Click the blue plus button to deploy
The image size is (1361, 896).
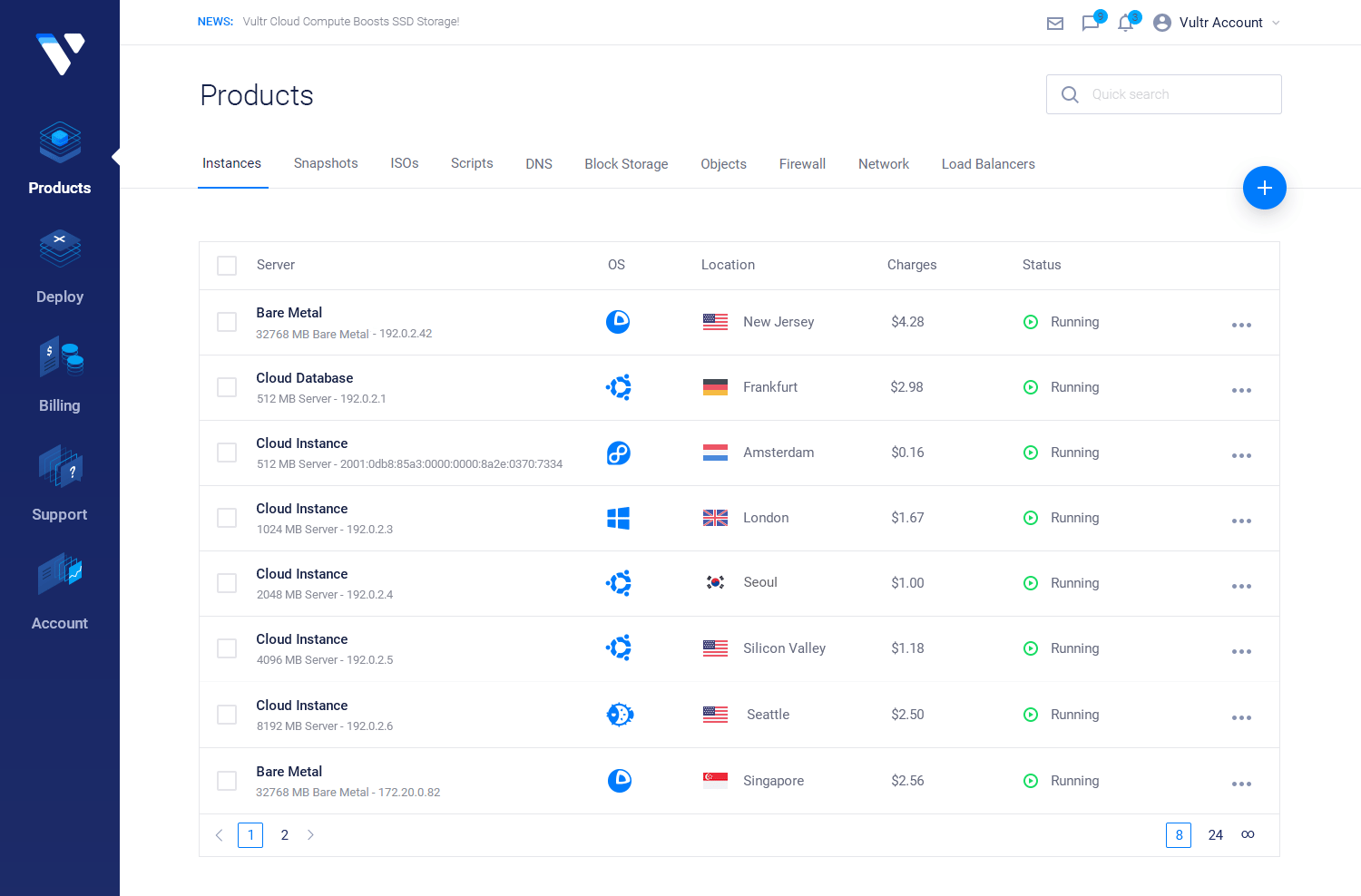click(1264, 188)
